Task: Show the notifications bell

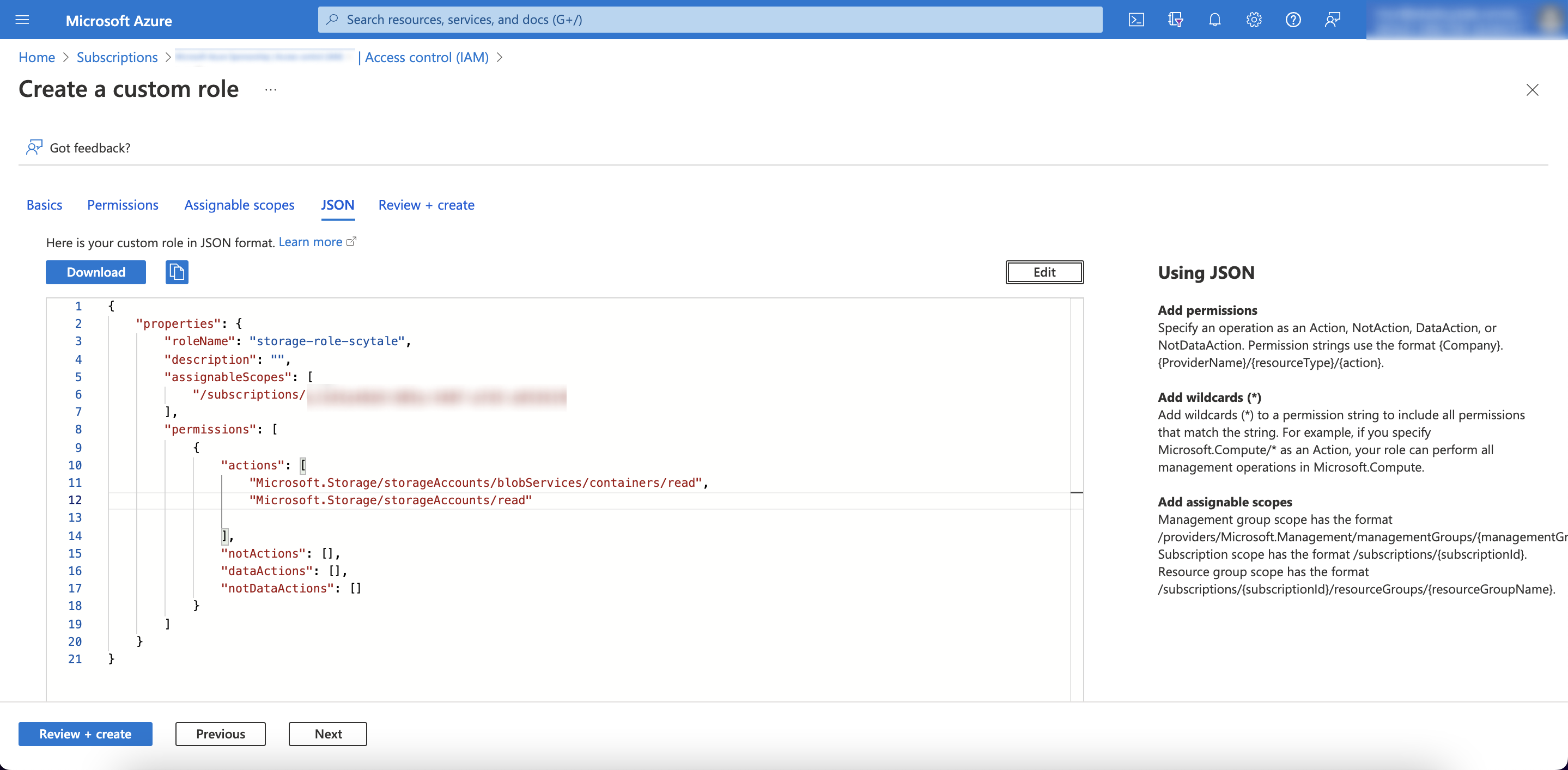Action: pos(1214,20)
